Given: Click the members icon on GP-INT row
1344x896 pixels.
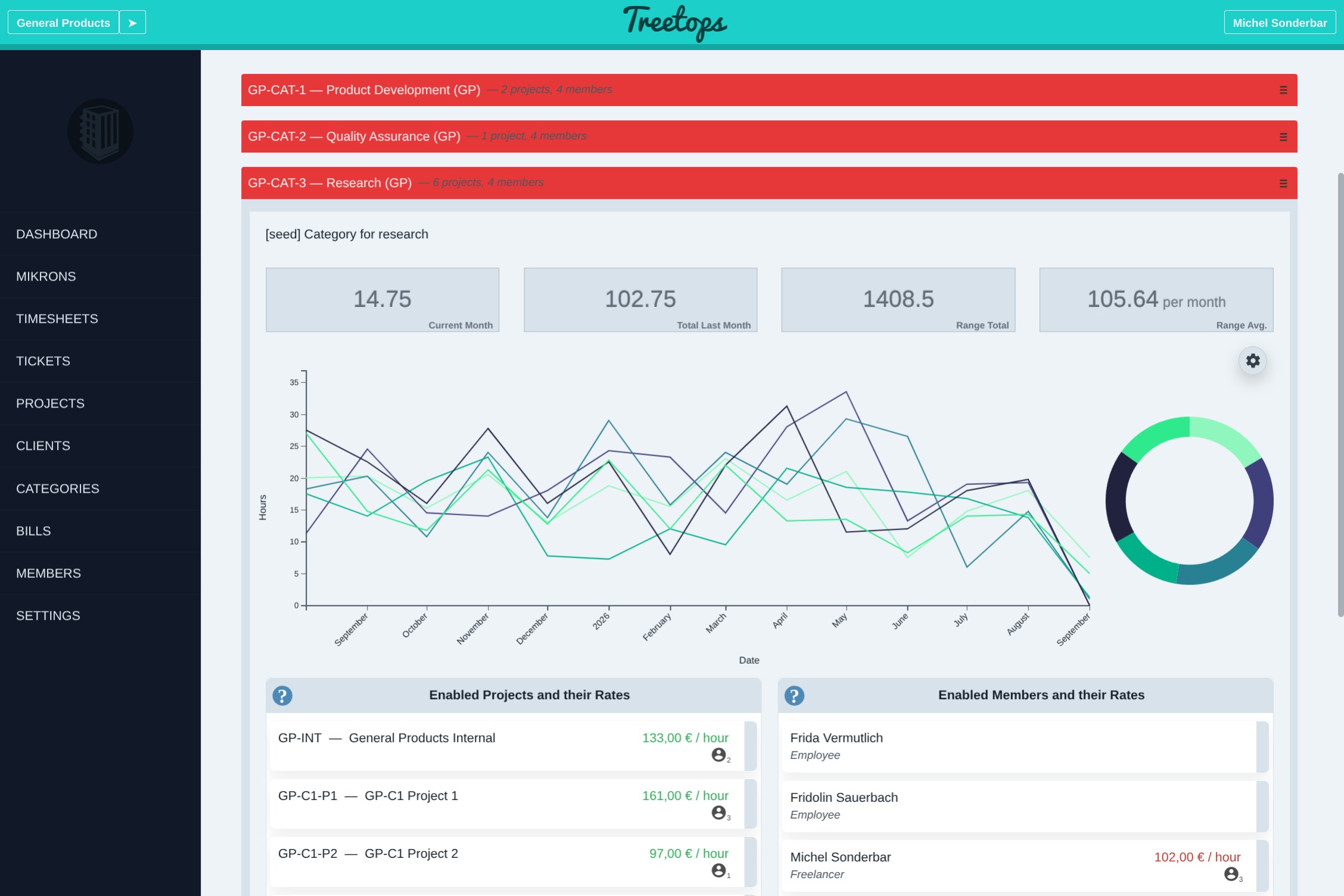Looking at the screenshot, I should click(x=719, y=755).
